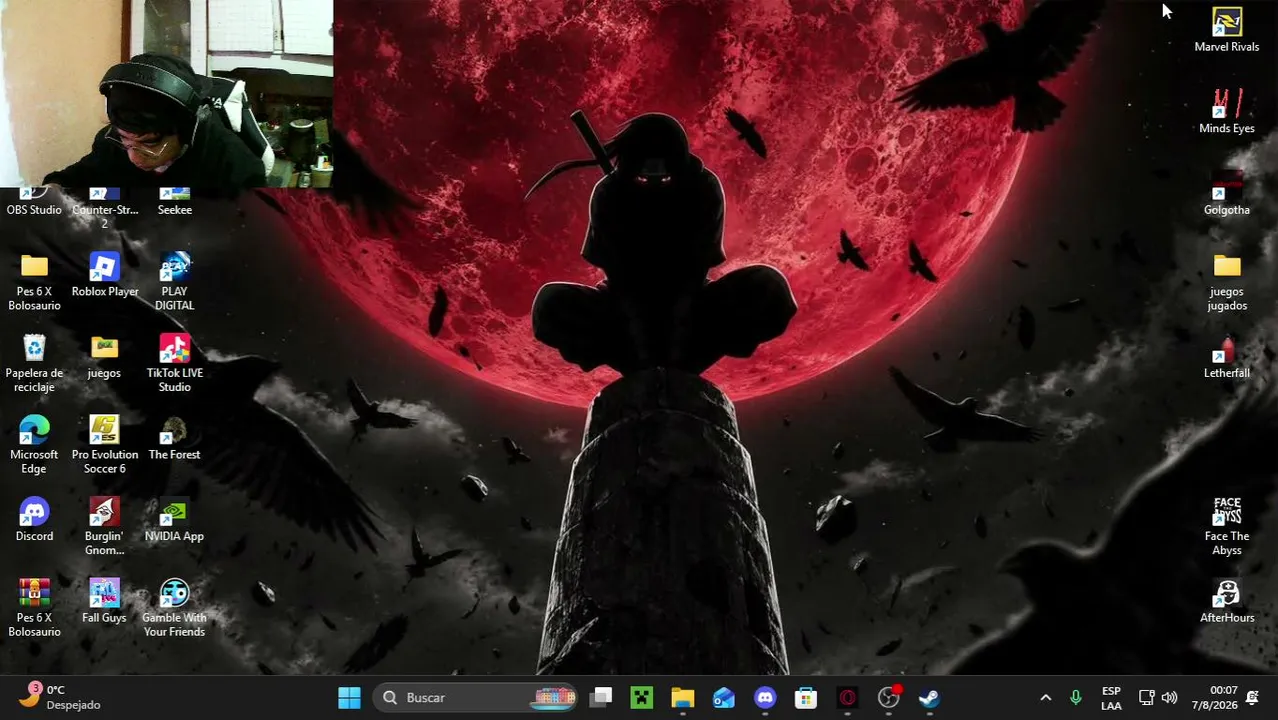Screen dimensions: 1278x720
Task: Expand the hidden system tray icons
Action: [x=1045, y=698]
